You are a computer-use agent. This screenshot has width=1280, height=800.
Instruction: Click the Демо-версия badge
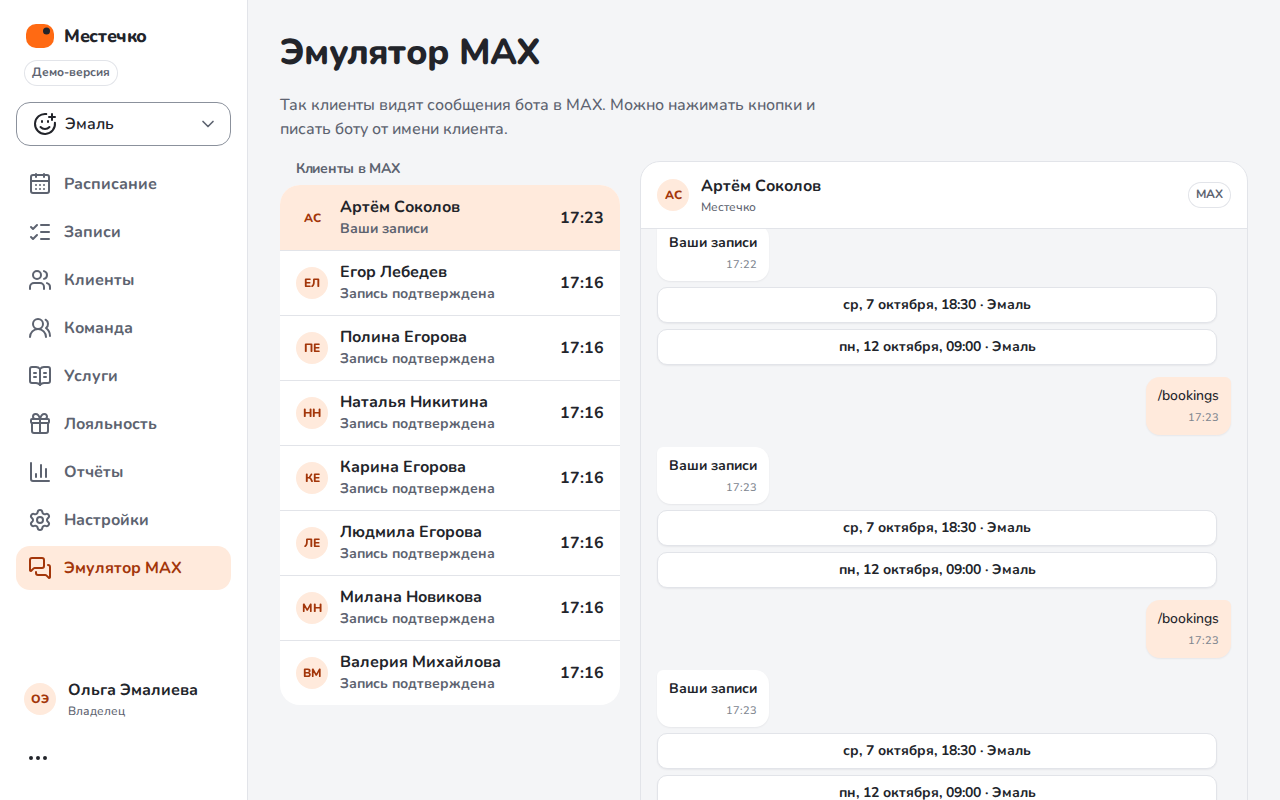click(71, 73)
